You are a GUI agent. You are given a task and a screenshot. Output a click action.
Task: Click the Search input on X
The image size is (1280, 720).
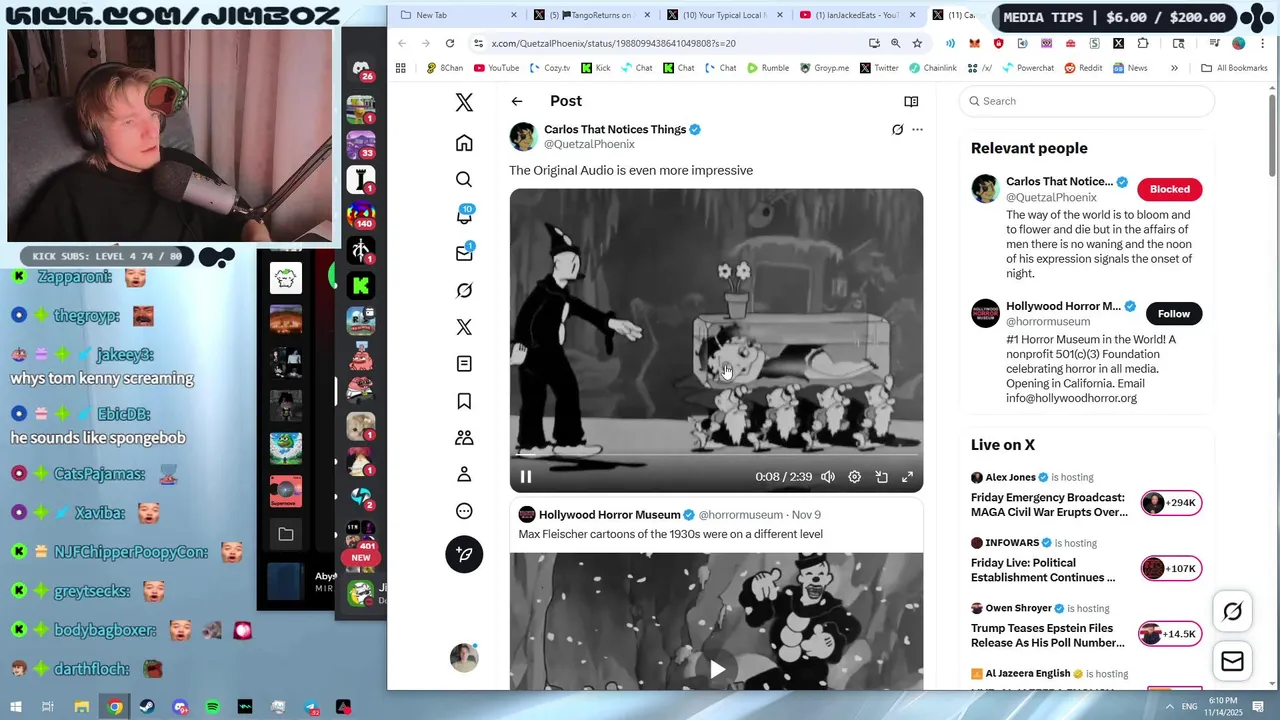point(1087,101)
